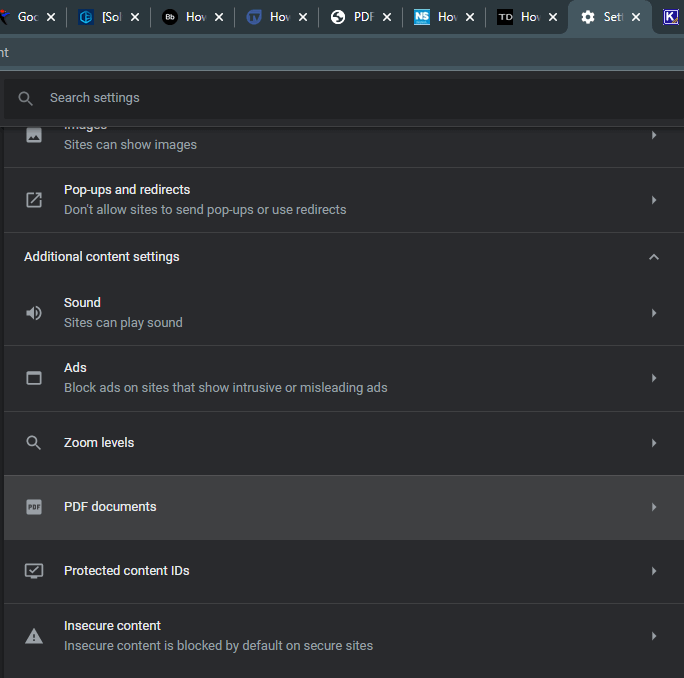Close the TD browser tab
Image resolution: width=684 pixels, height=678 pixels.
[x=553, y=17]
